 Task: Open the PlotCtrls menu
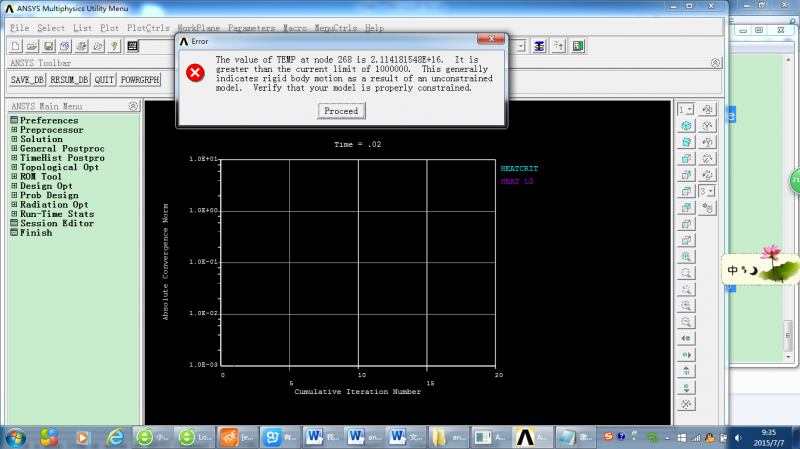(x=148, y=28)
